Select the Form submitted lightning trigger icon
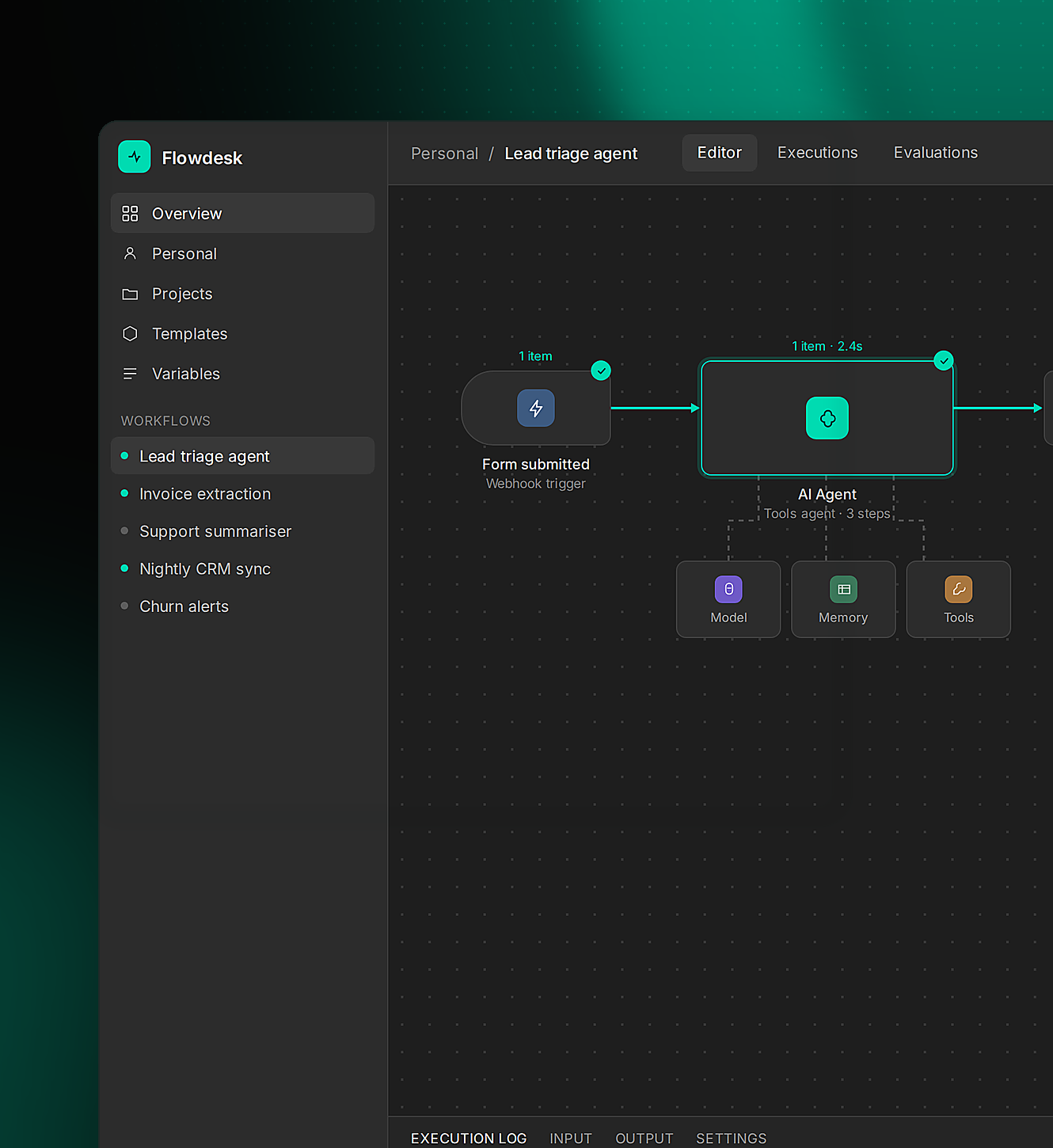The width and height of the screenshot is (1053, 1148). [x=536, y=408]
